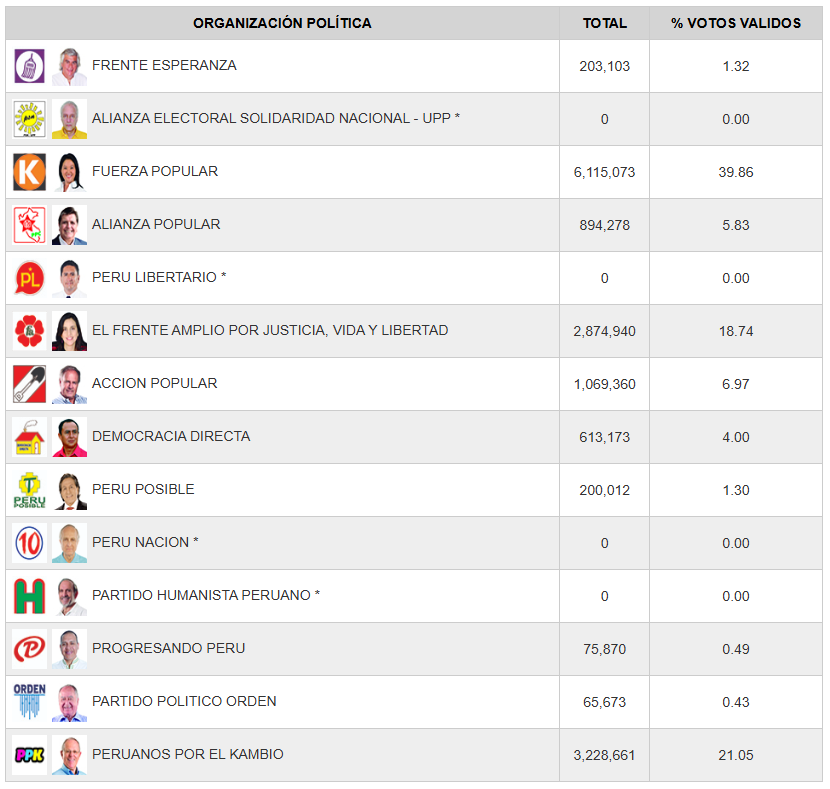Click Fuerza Popular's total of 6,115,073

[604, 172]
